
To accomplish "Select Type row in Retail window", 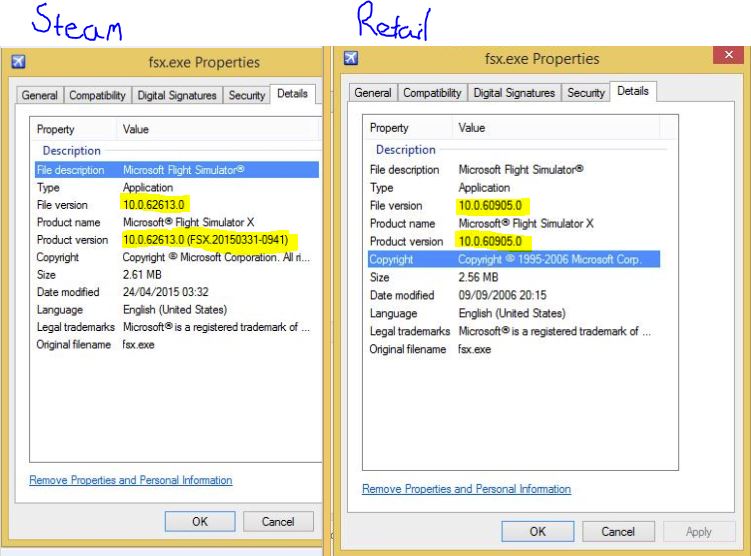I will [x=514, y=187].
